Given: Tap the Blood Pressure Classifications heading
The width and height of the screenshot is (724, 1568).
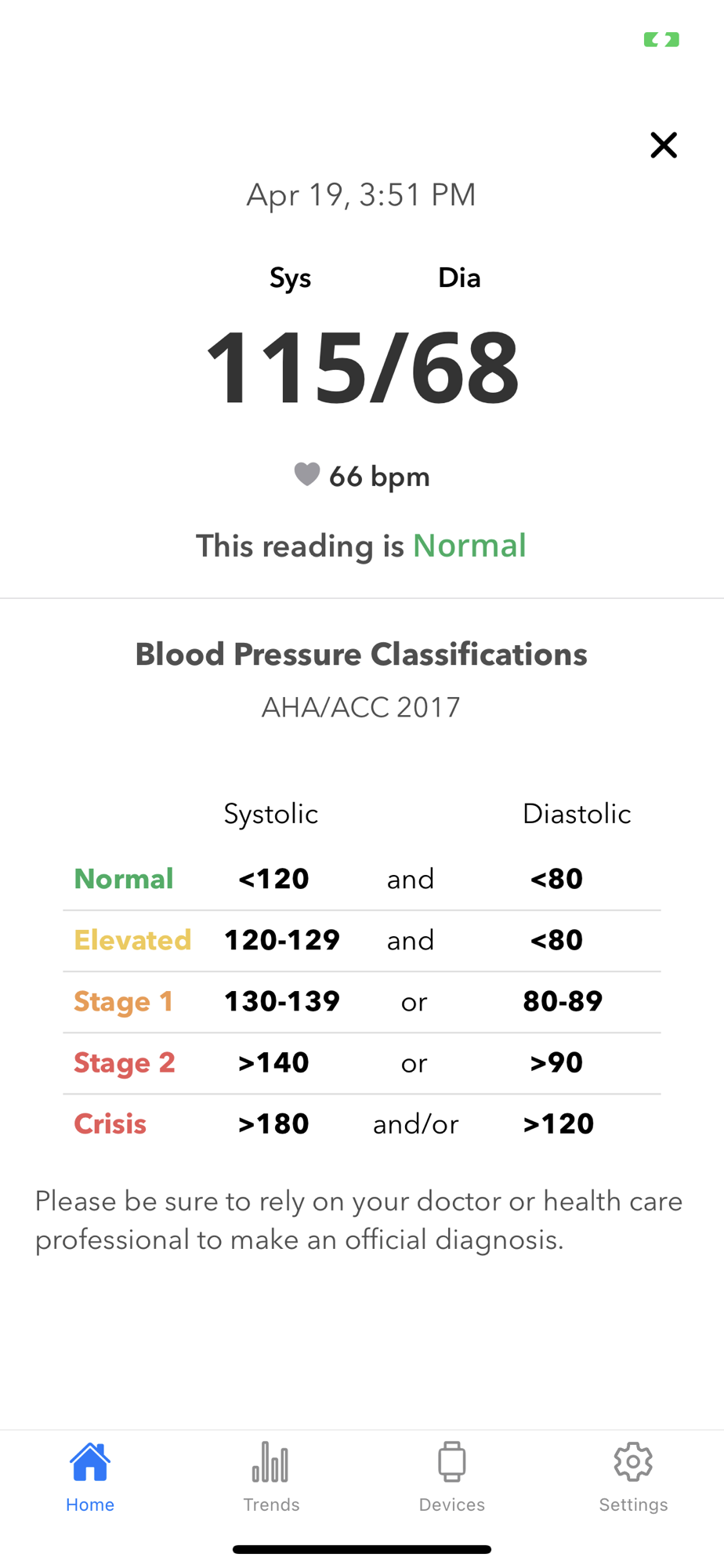Looking at the screenshot, I should click(361, 655).
